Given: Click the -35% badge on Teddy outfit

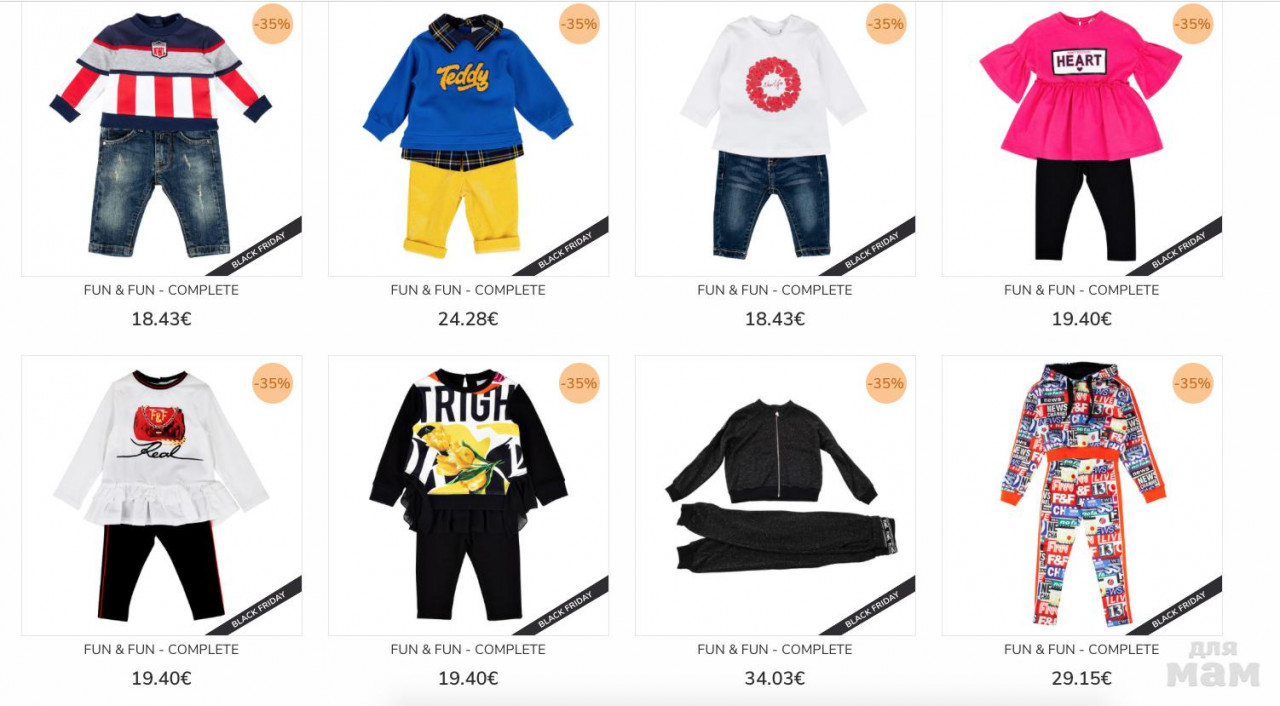Looking at the screenshot, I should [579, 24].
